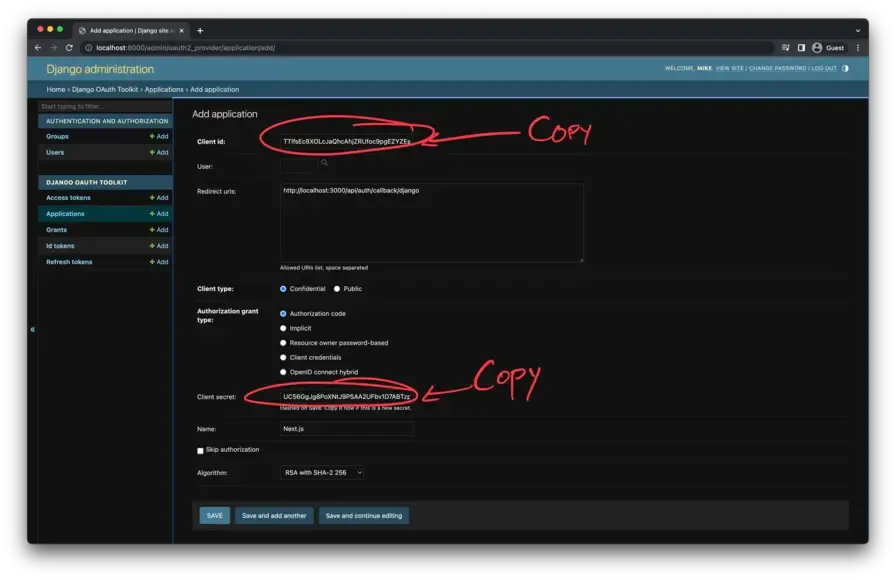The height and width of the screenshot is (580, 896).
Task: Choose Resource owner password-based grant type
Action: 283,343
